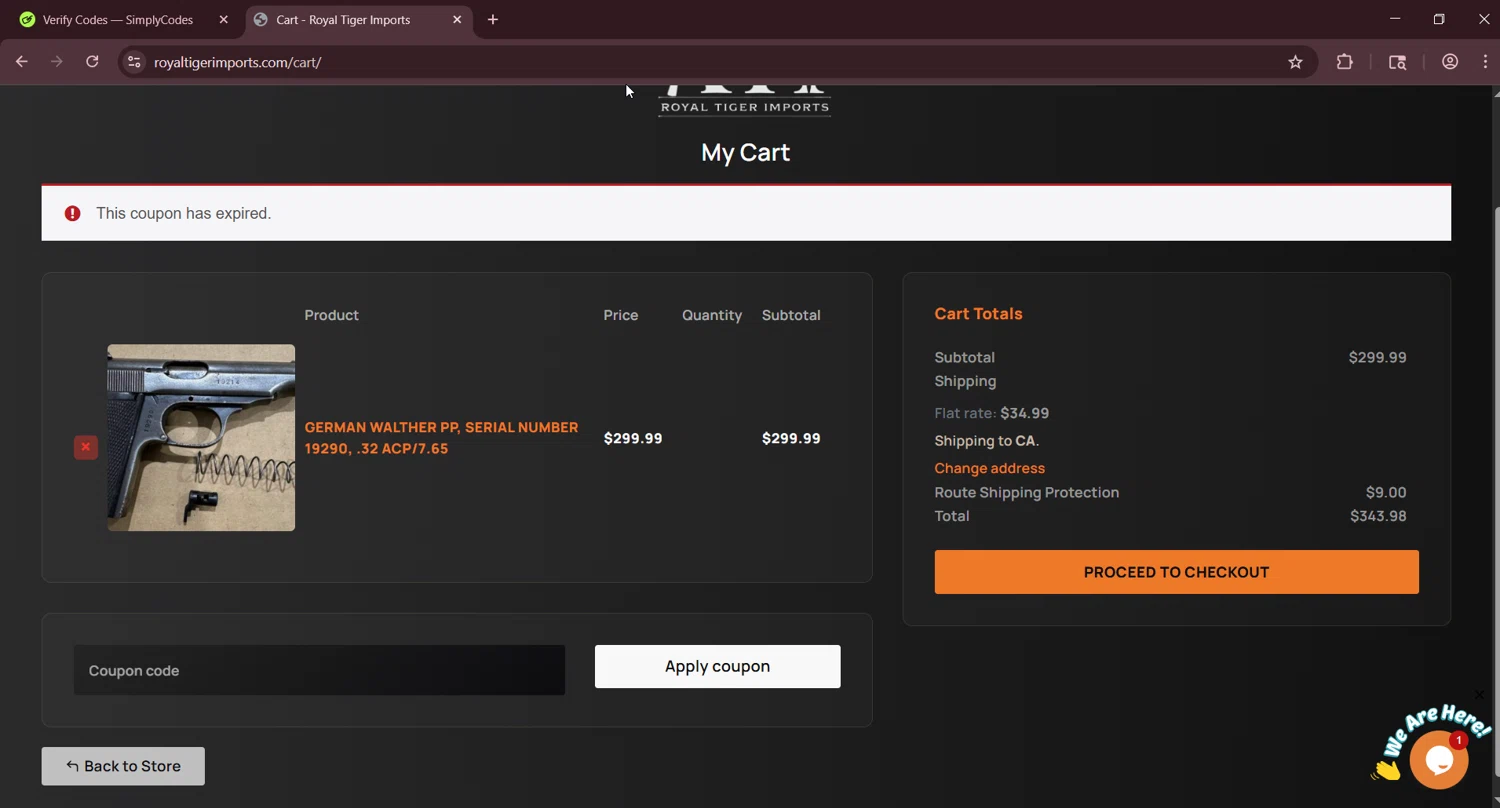Dismiss the We Are Here chat popup

[1479, 694]
